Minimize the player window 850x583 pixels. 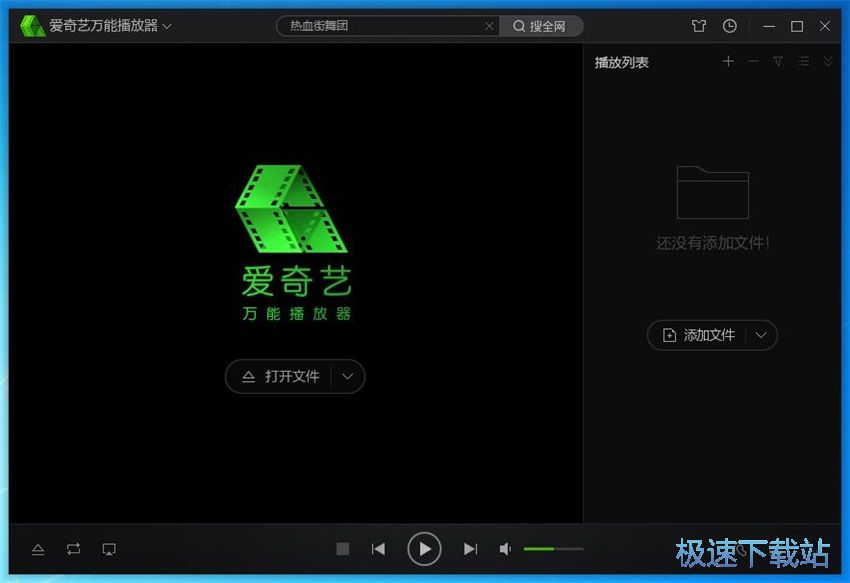pos(769,26)
